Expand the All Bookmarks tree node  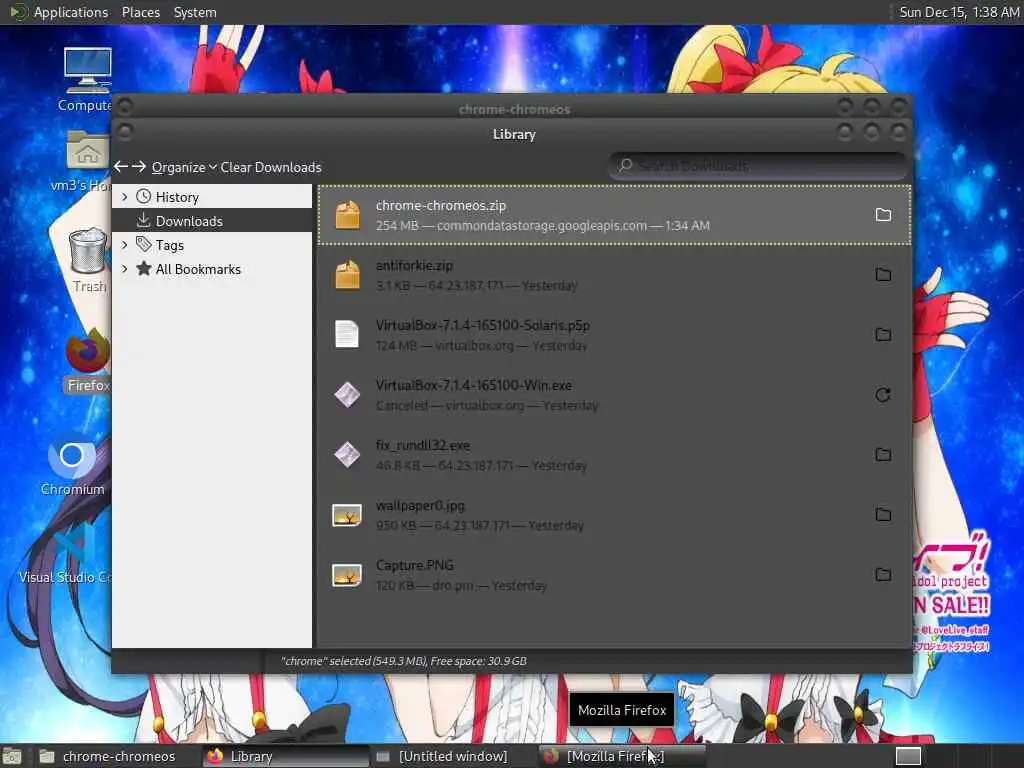click(x=125, y=269)
